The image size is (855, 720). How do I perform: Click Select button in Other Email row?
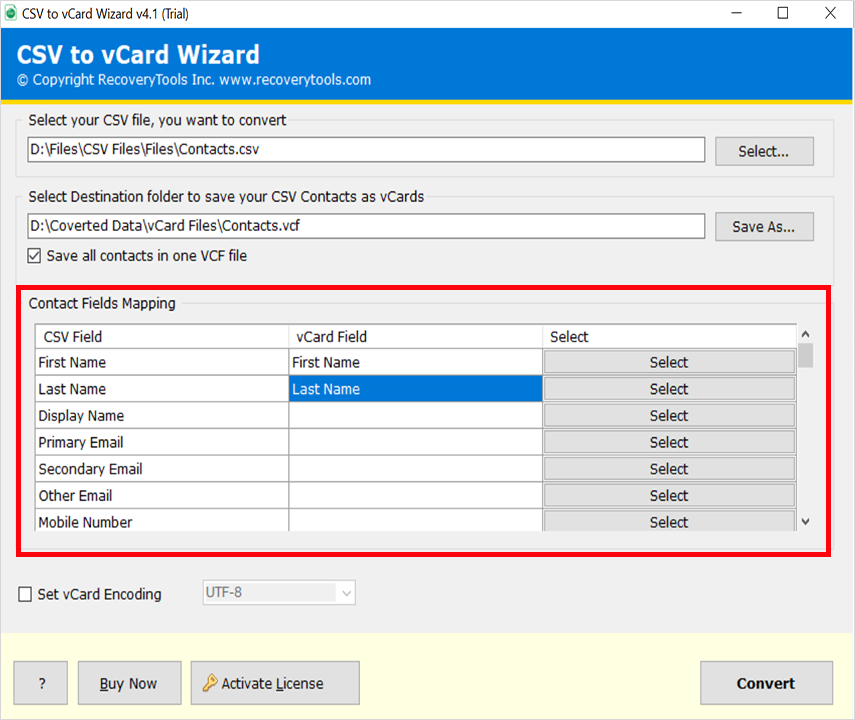(x=669, y=496)
